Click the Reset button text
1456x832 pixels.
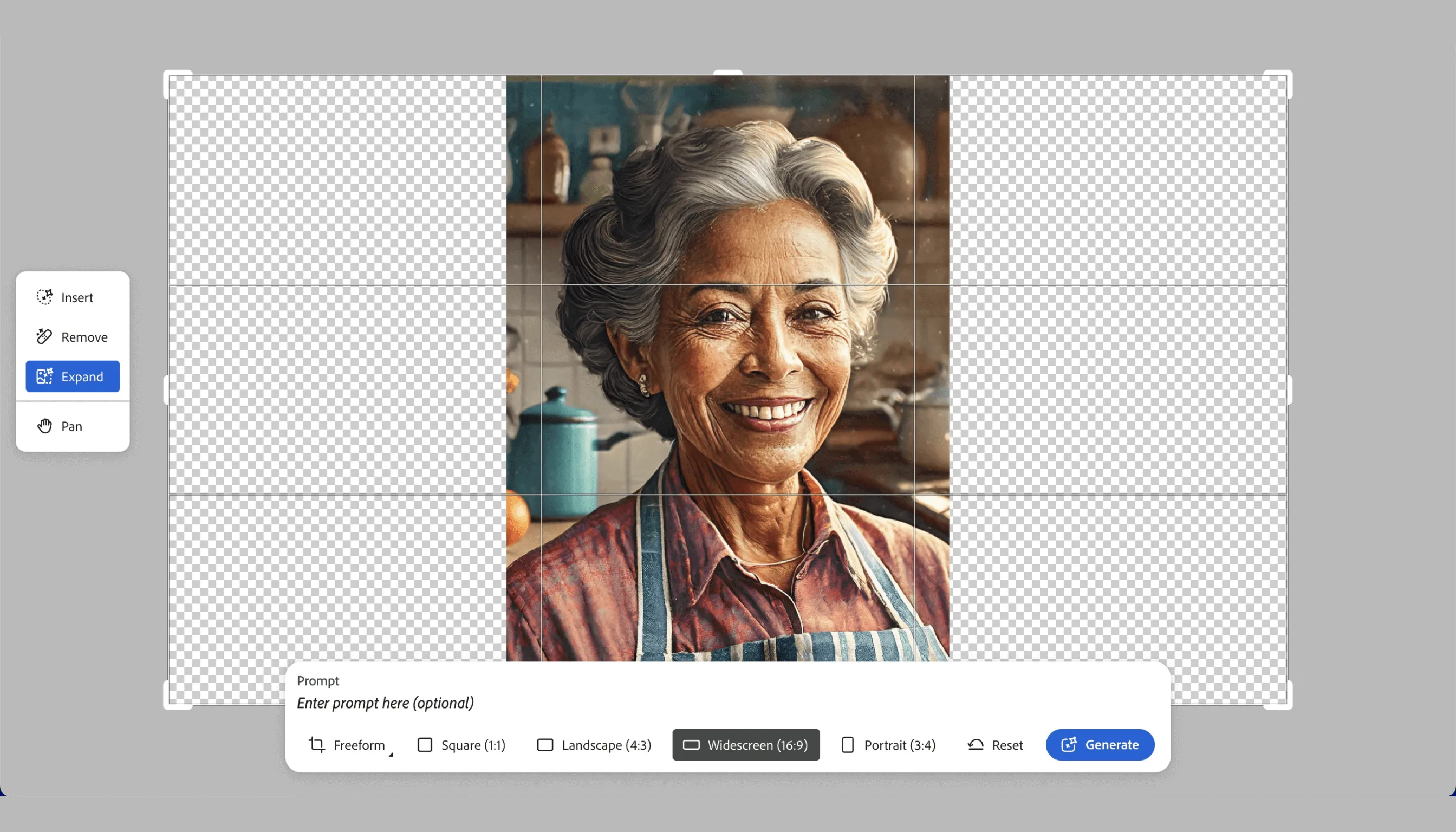coord(1007,745)
